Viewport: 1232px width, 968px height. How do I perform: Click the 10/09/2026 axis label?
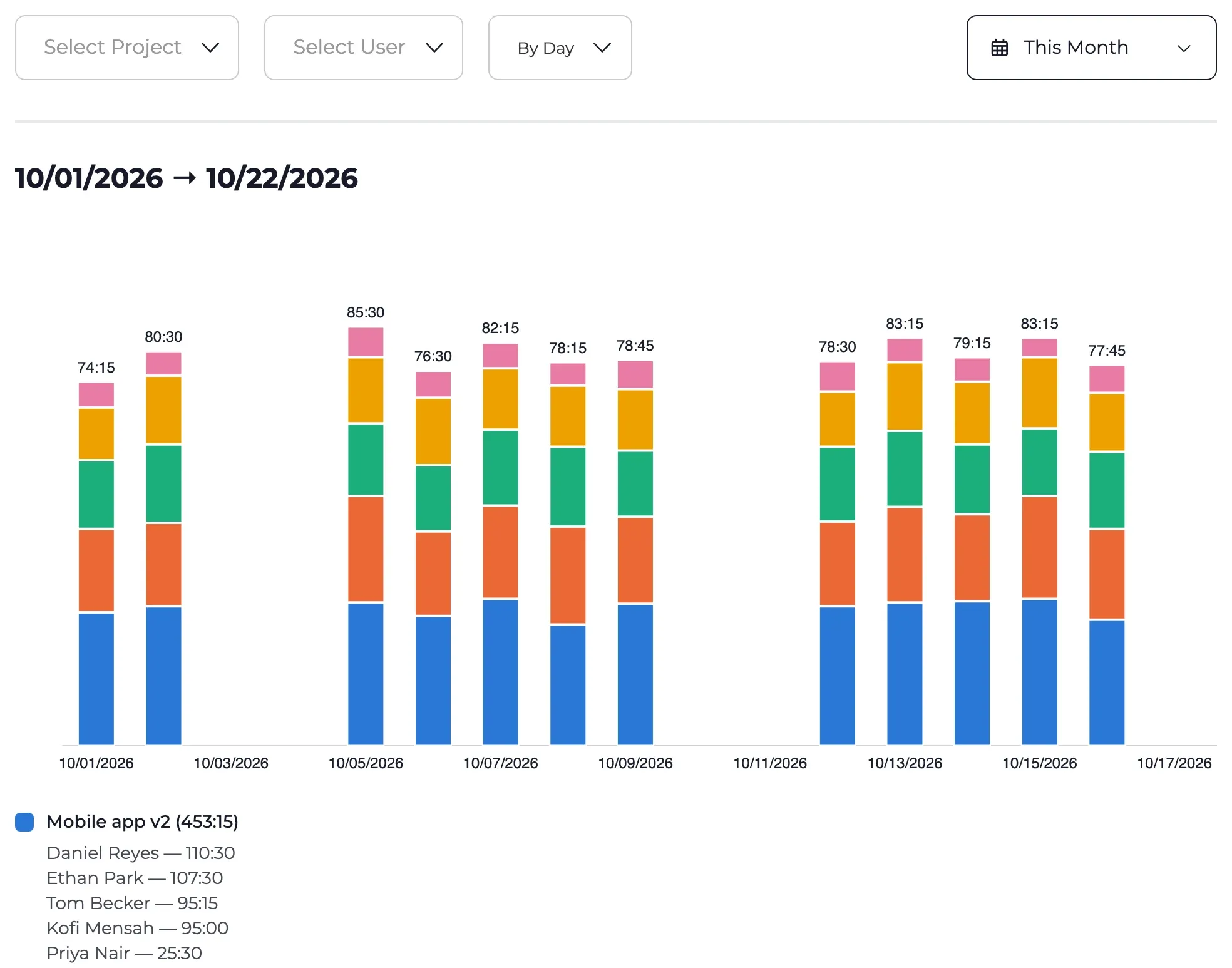635,763
